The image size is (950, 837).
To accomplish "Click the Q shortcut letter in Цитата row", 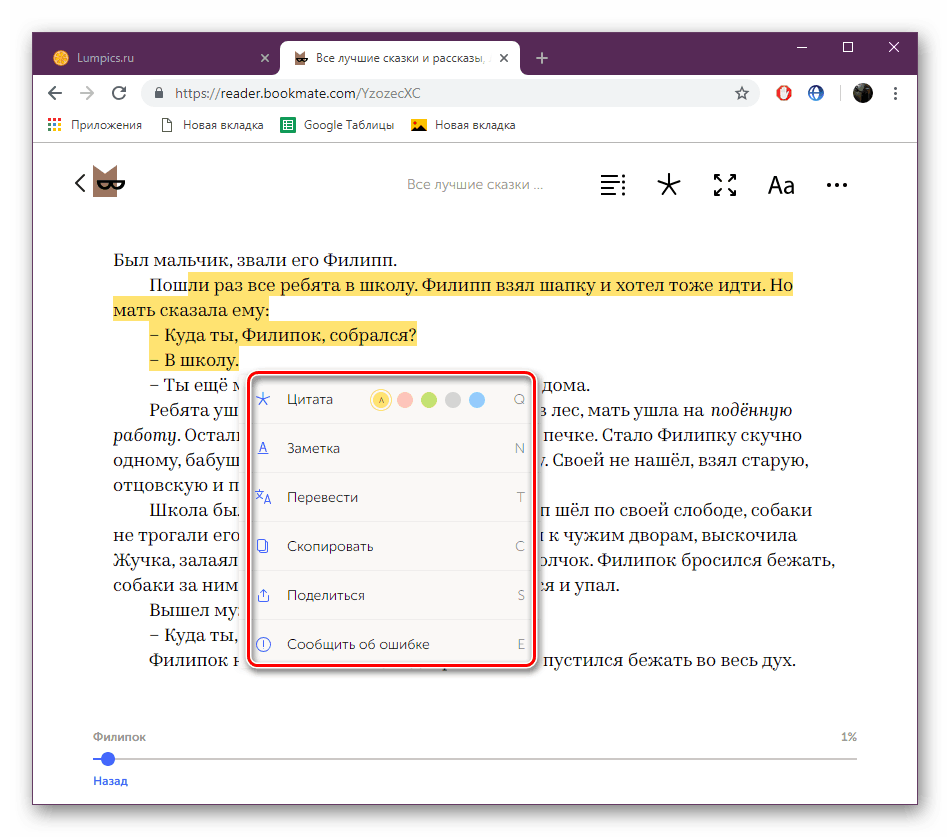I will coord(519,399).
